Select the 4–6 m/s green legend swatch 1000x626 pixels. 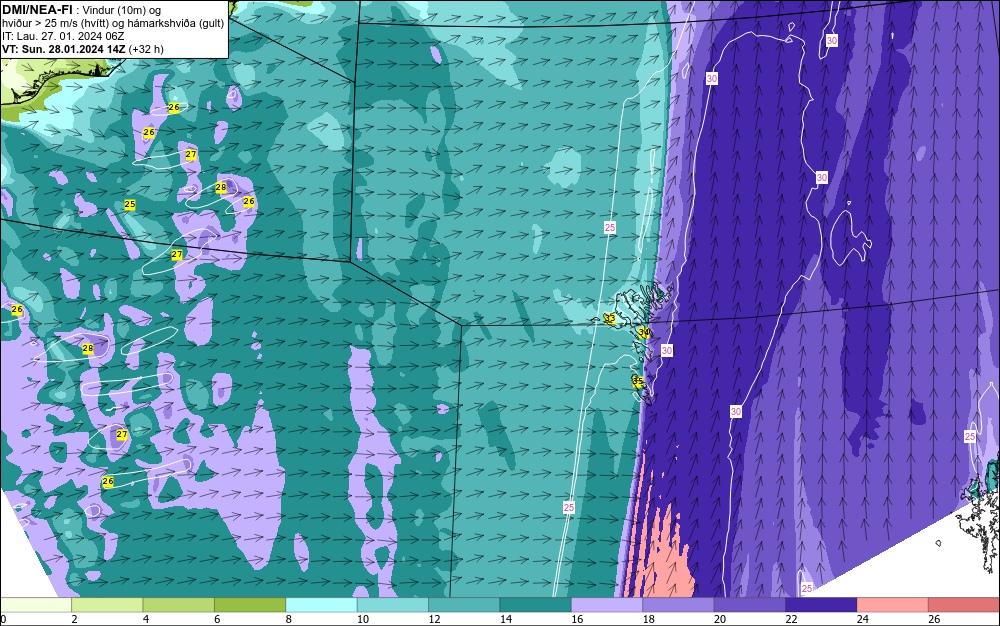179,605
